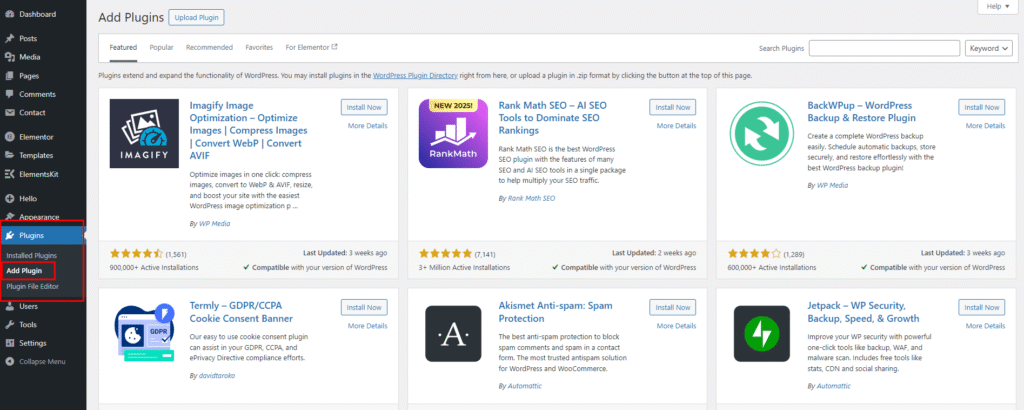This screenshot has height=410, width=1024.
Task: Click the BackWPup plugin logo
Action: (762, 134)
